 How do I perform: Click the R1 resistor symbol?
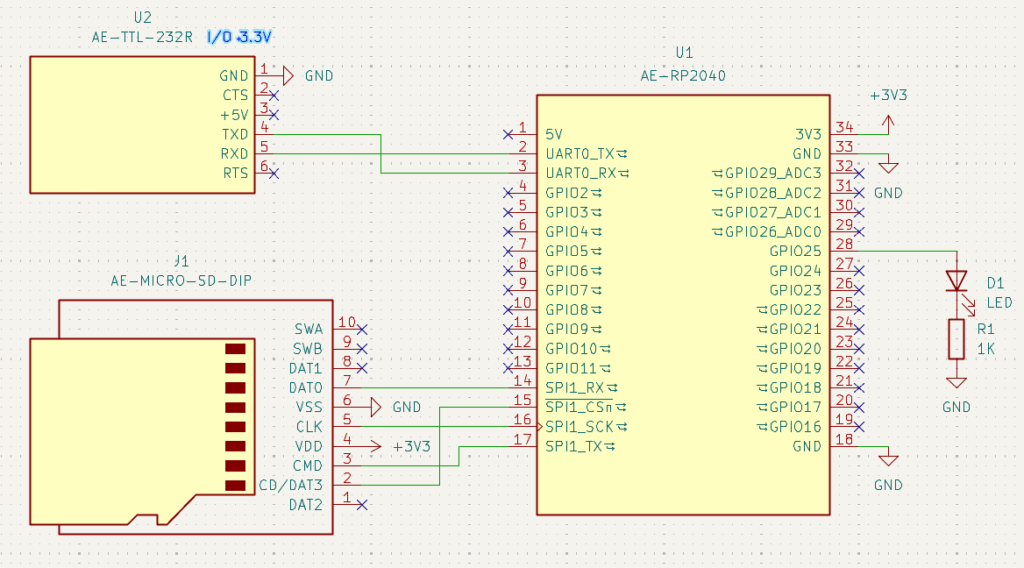pos(957,338)
